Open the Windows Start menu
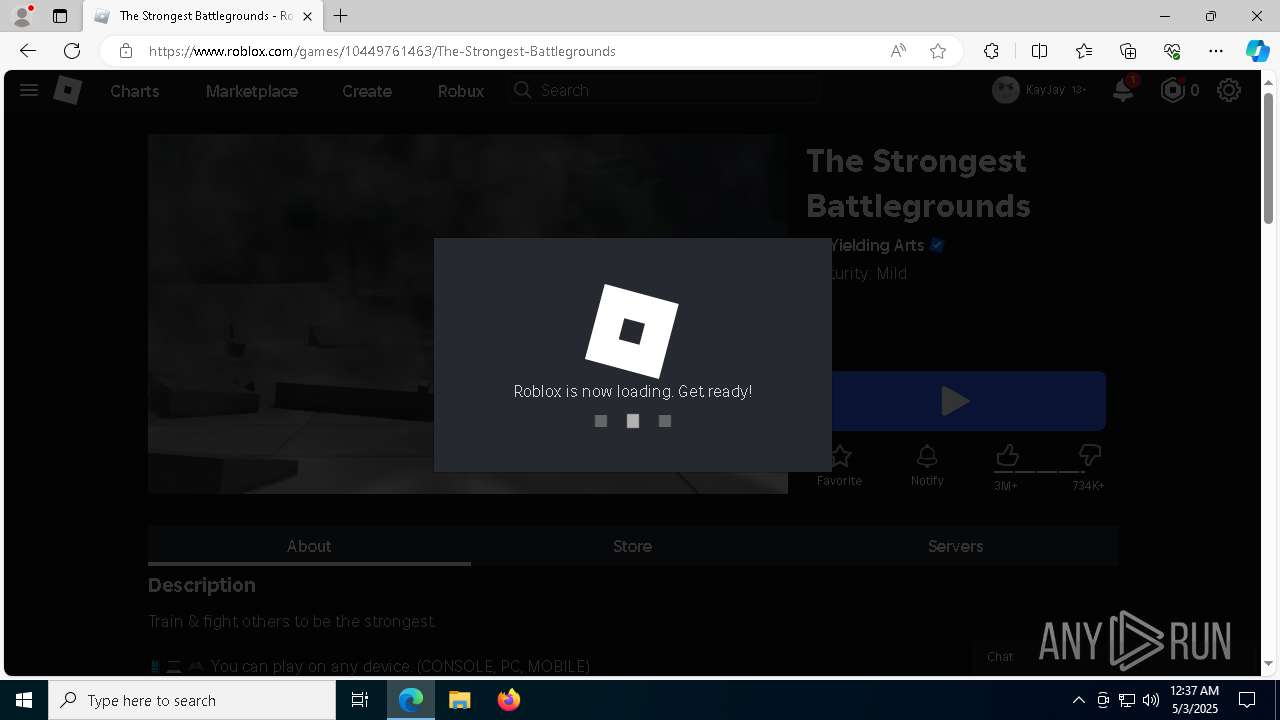This screenshot has width=1280, height=720. (x=24, y=700)
